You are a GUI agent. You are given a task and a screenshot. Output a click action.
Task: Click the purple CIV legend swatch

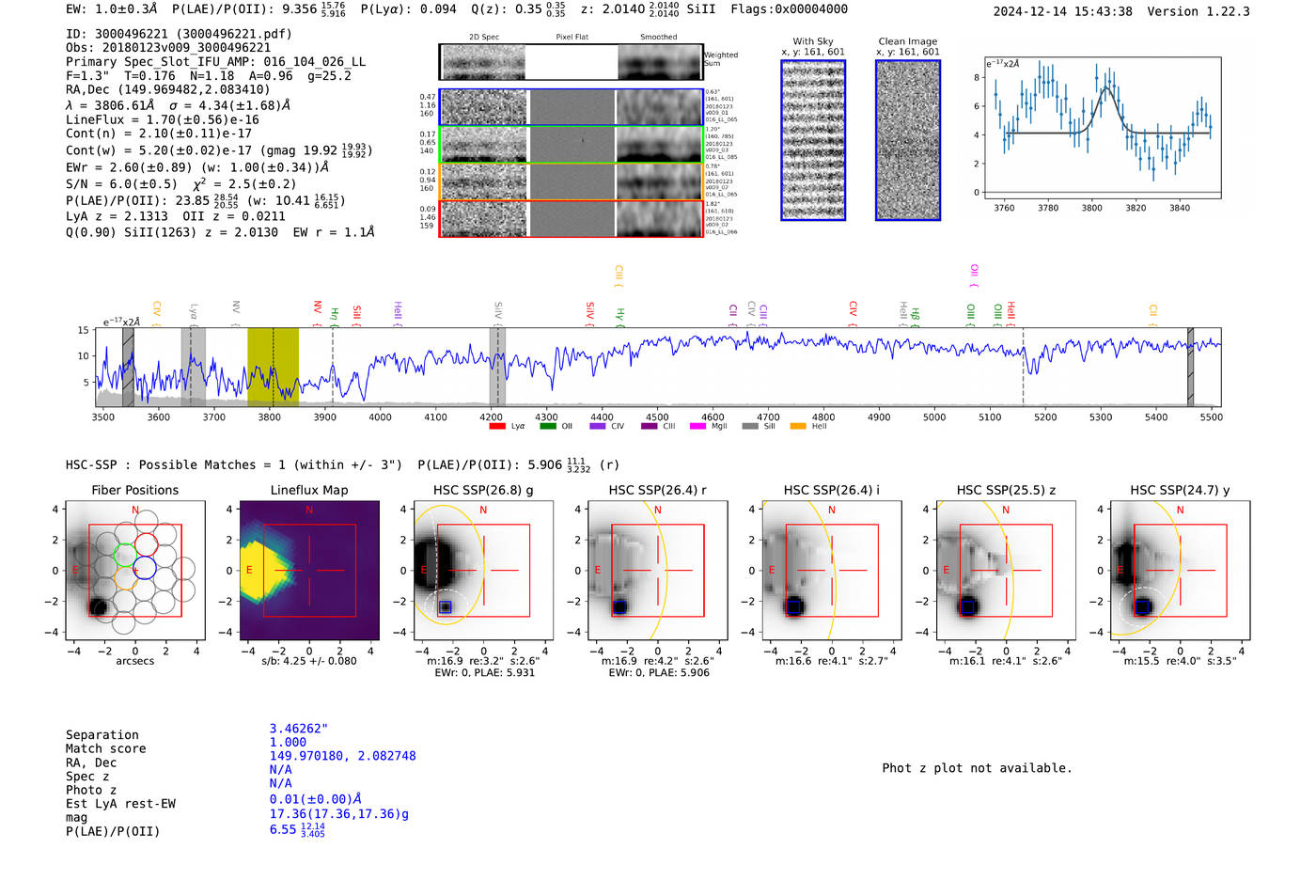[x=598, y=426]
